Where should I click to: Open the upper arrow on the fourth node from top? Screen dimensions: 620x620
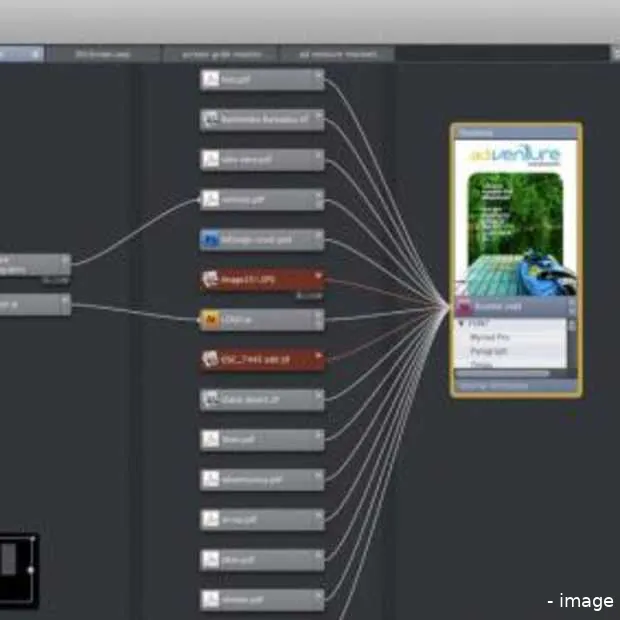(319, 195)
